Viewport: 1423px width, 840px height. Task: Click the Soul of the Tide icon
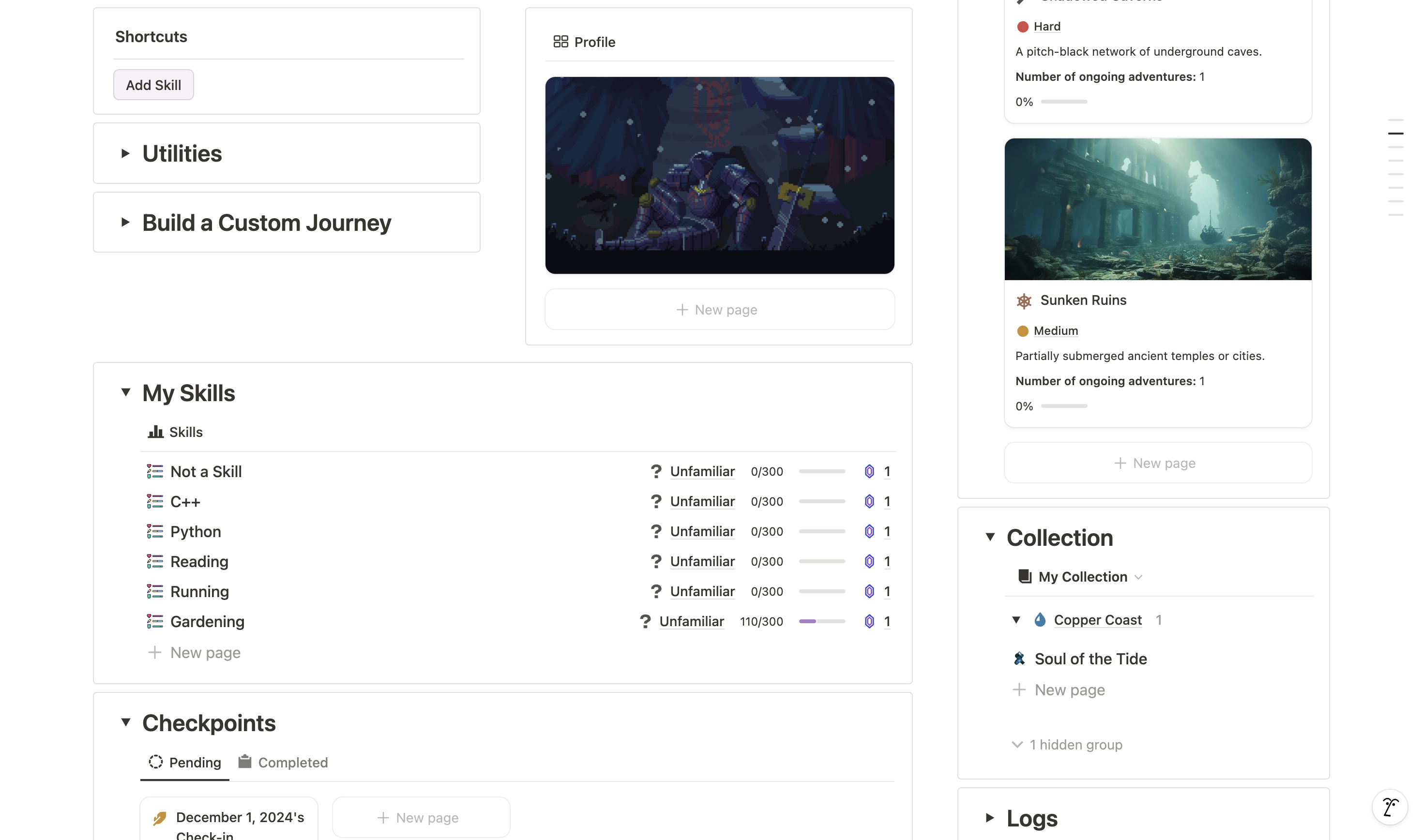tap(1019, 659)
